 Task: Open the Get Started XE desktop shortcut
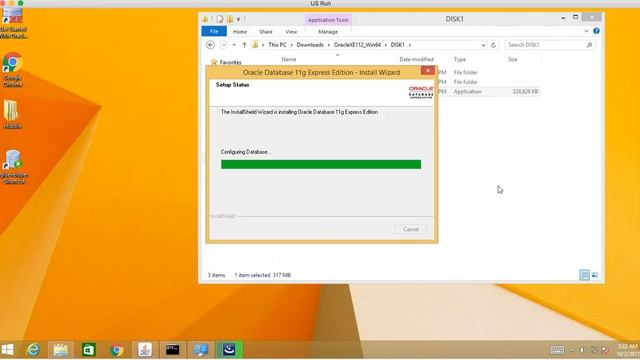coord(13,23)
